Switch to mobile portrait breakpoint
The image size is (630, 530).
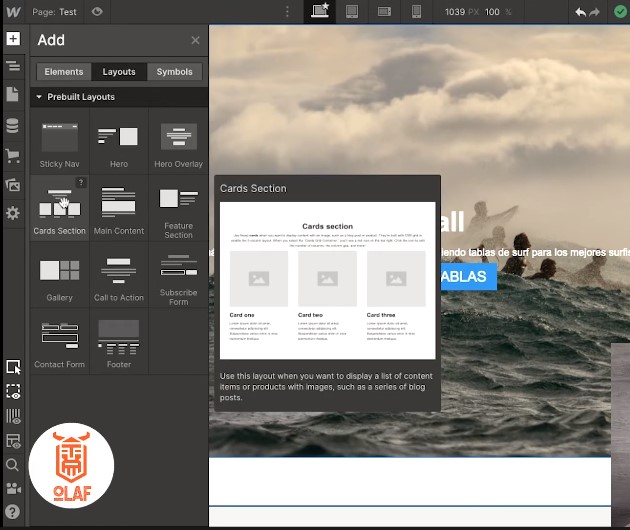(x=417, y=12)
